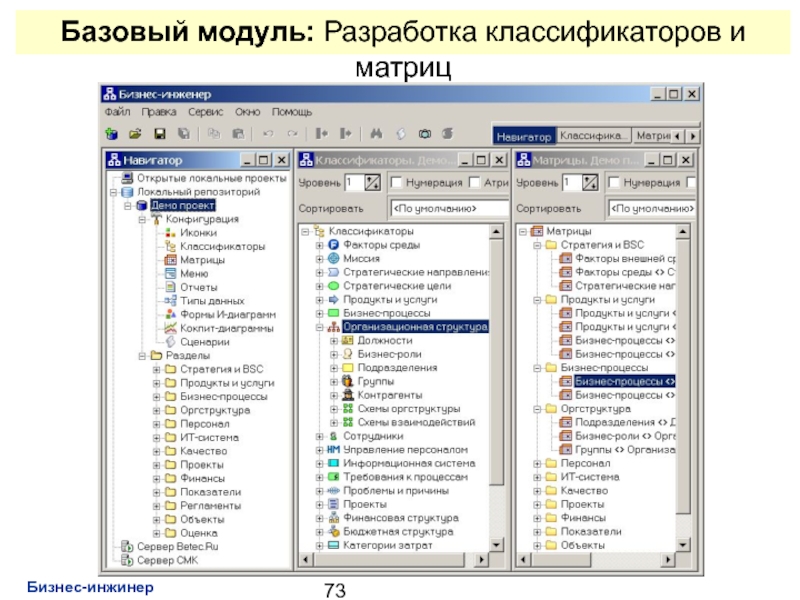This screenshot has height=600, width=800.
Task: Click the Сервер Betec.Ru server icon
Action: (126, 546)
